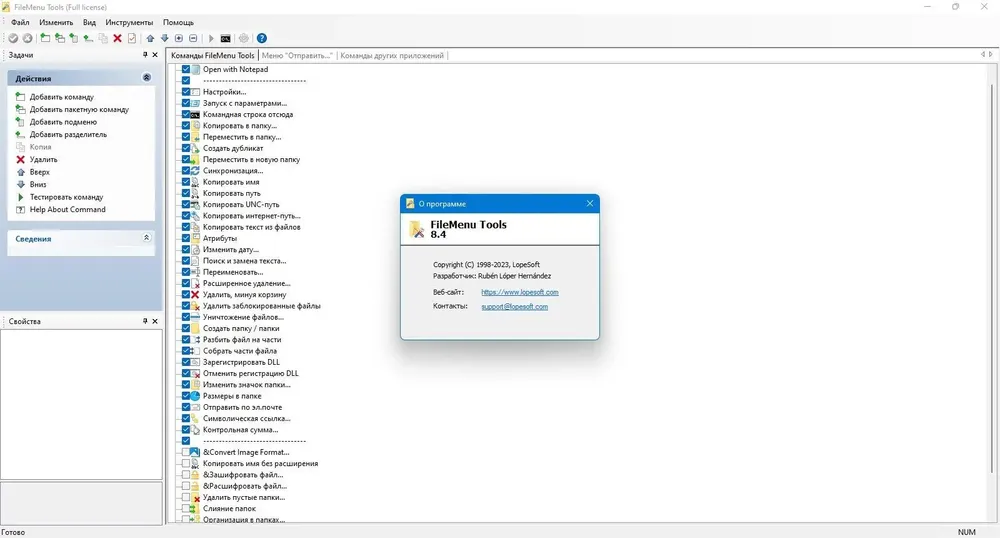Uncheck the Переименовать... checkbox
Image resolution: width=1000 pixels, height=538 pixels.
coord(186,272)
